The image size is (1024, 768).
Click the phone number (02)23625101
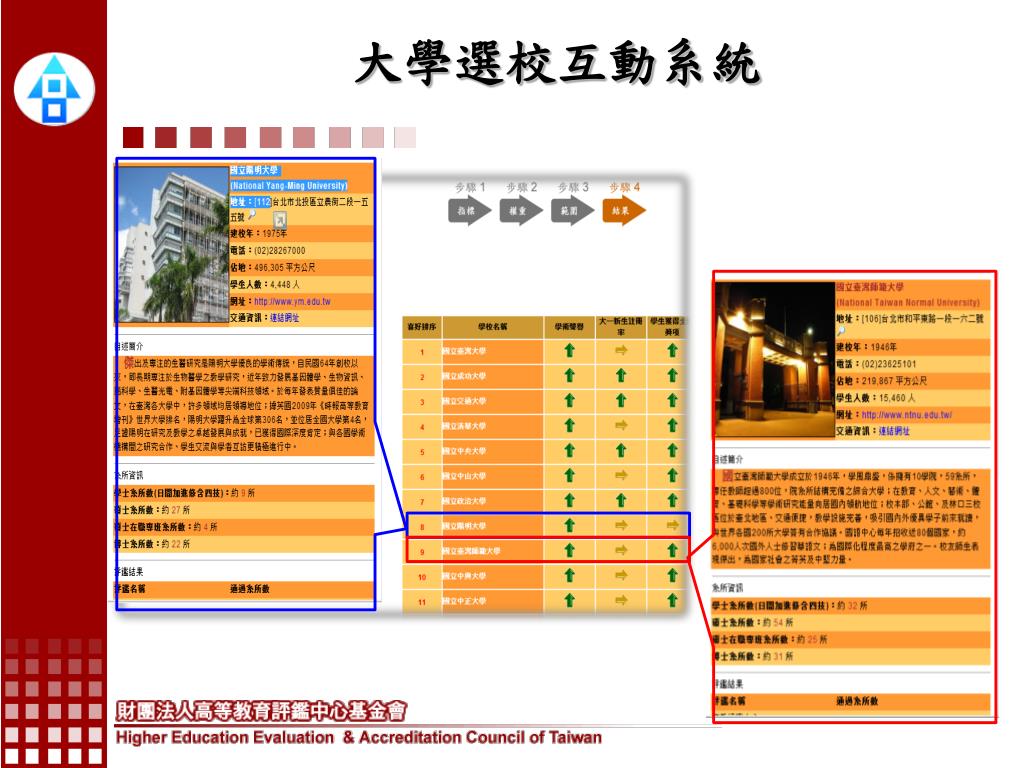pos(889,364)
